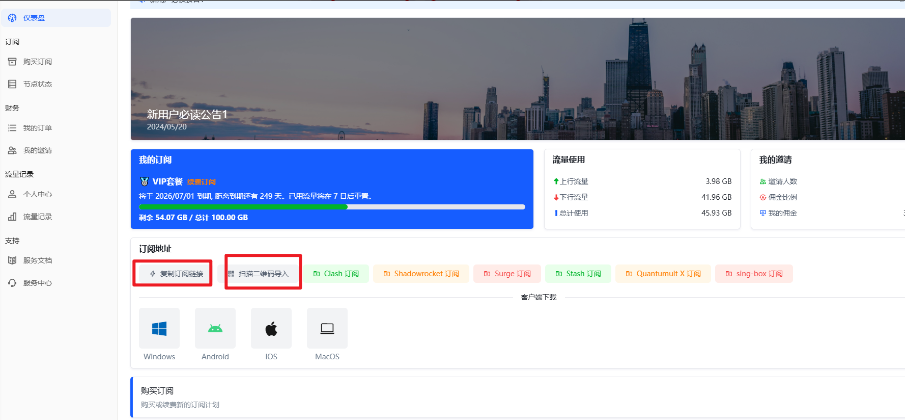The image size is (905, 420).
Task: Click the 购买订阅 cart icon in sidebar
Action: (x=12, y=62)
